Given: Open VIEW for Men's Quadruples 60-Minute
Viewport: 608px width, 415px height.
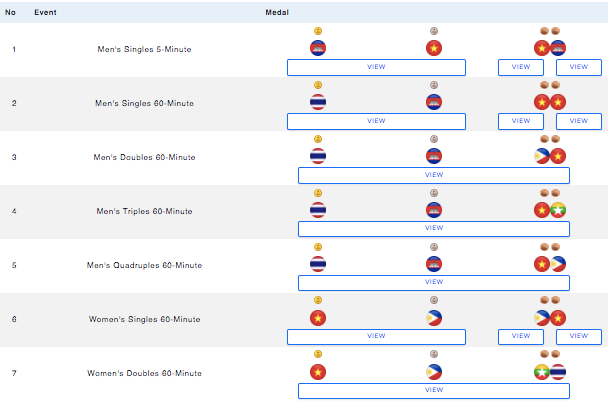Looking at the screenshot, I should [x=434, y=283].
